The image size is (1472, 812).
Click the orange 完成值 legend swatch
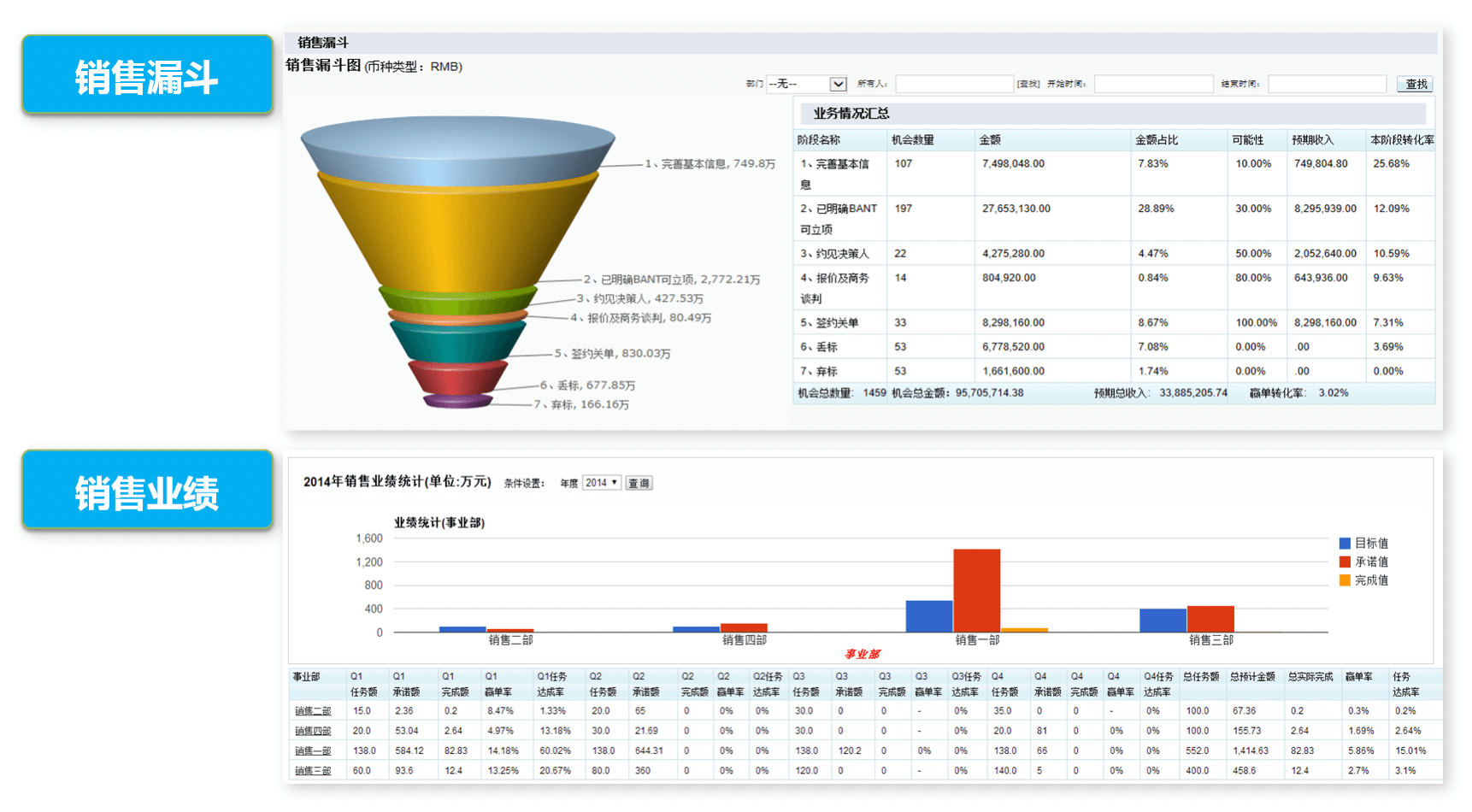[1345, 580]
